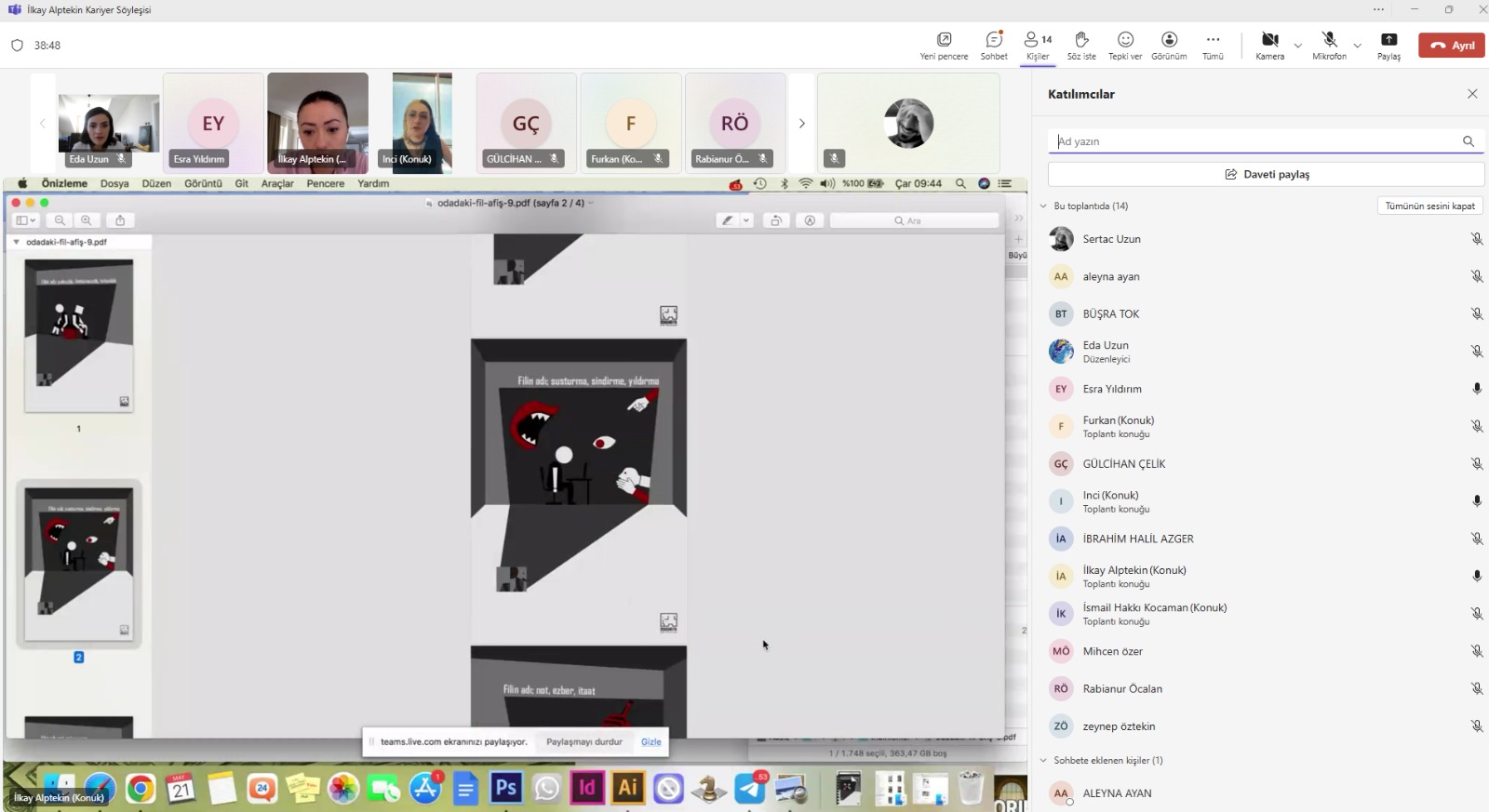The width and height of the screenshot is (1489, 812).
Task: Raise hand with Söz iste
Action: click(1081, 46)
